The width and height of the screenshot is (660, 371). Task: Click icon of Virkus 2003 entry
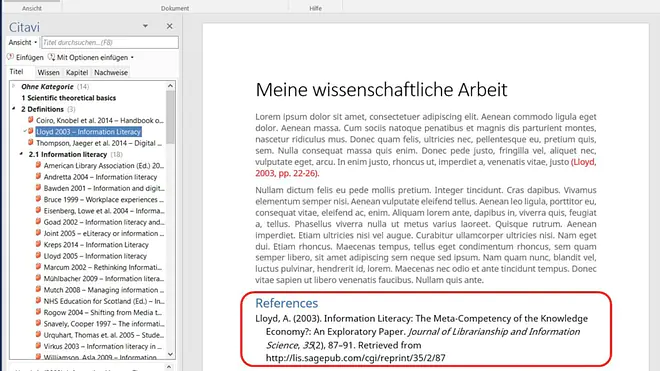click(38, 346)
